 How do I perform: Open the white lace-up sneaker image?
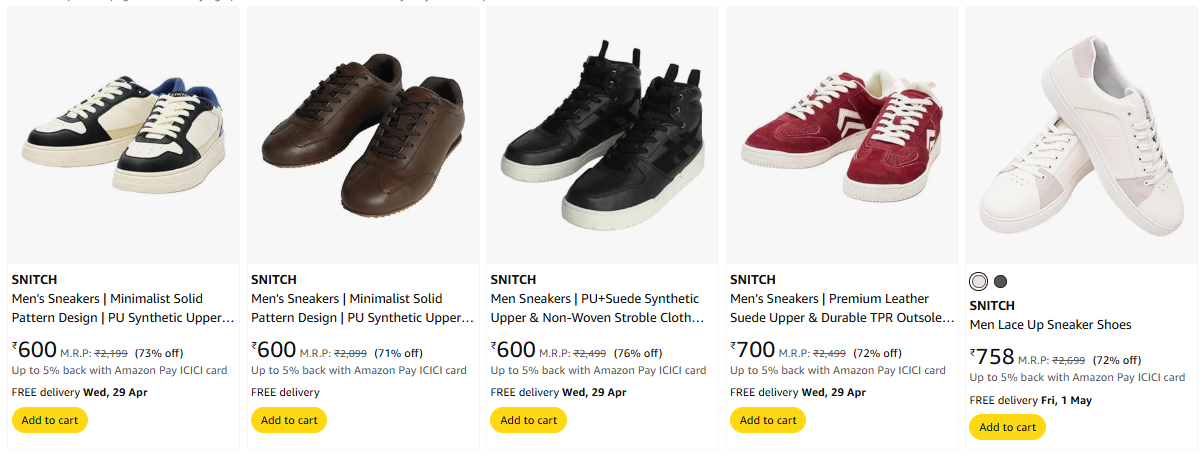(x=1081, y=135)
